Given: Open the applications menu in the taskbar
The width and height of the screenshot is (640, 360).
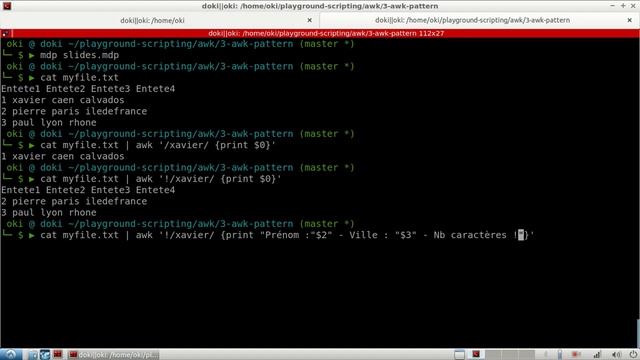Looking at the screenshot, I should [10, 354].
